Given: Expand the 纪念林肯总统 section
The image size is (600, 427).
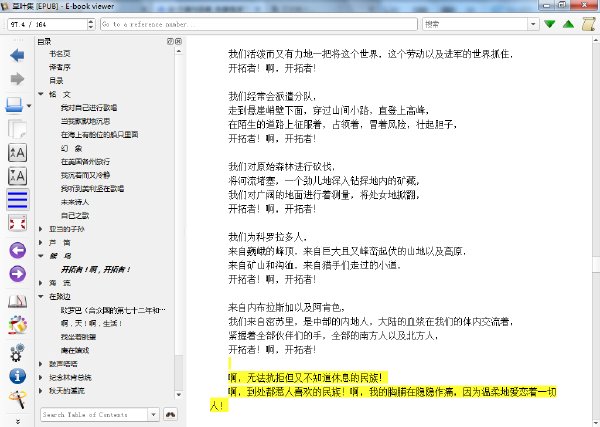Looking at the screenshot, I should (x=41, y=377).
